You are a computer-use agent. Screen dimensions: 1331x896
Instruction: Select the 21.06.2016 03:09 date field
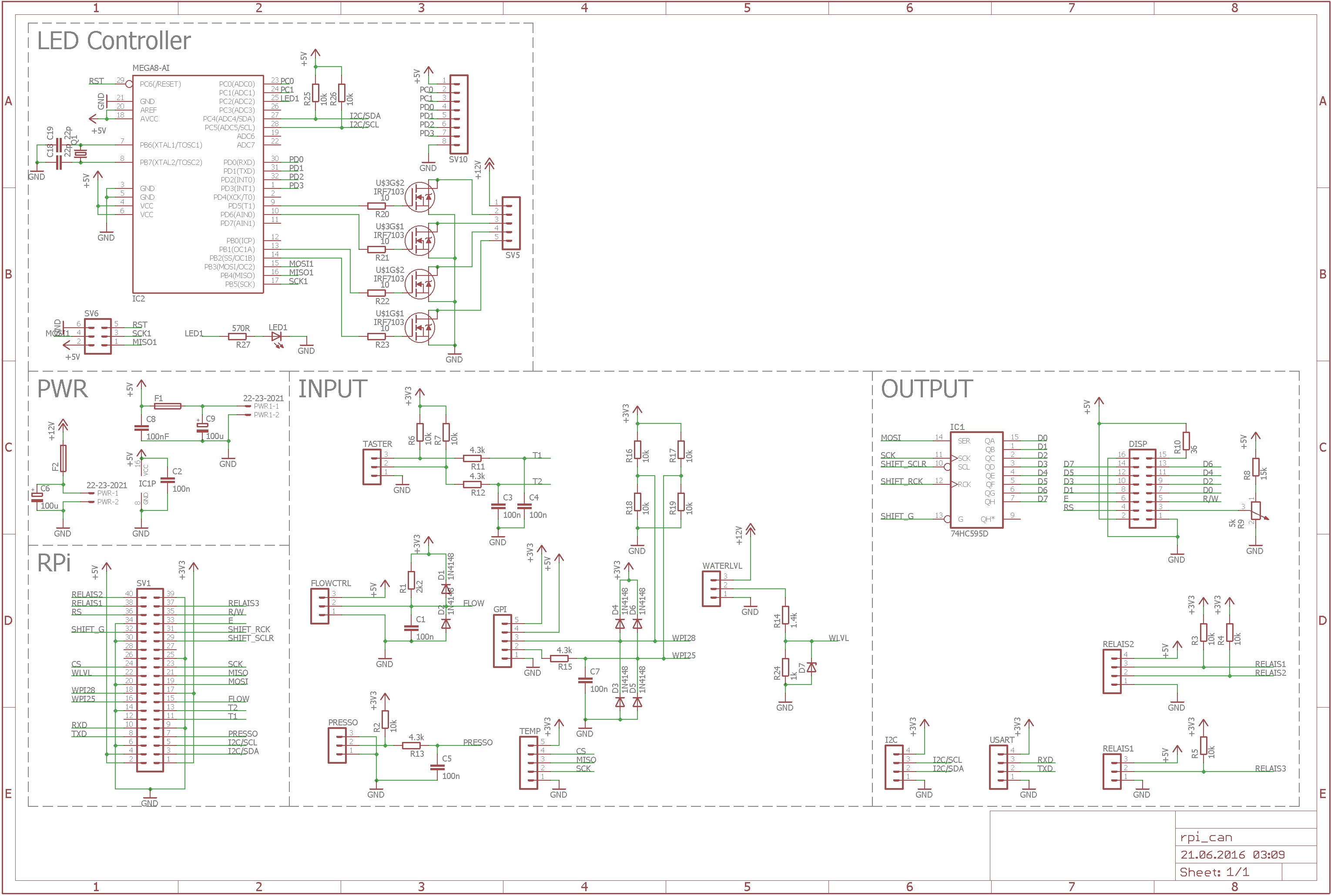point(1232,855)
